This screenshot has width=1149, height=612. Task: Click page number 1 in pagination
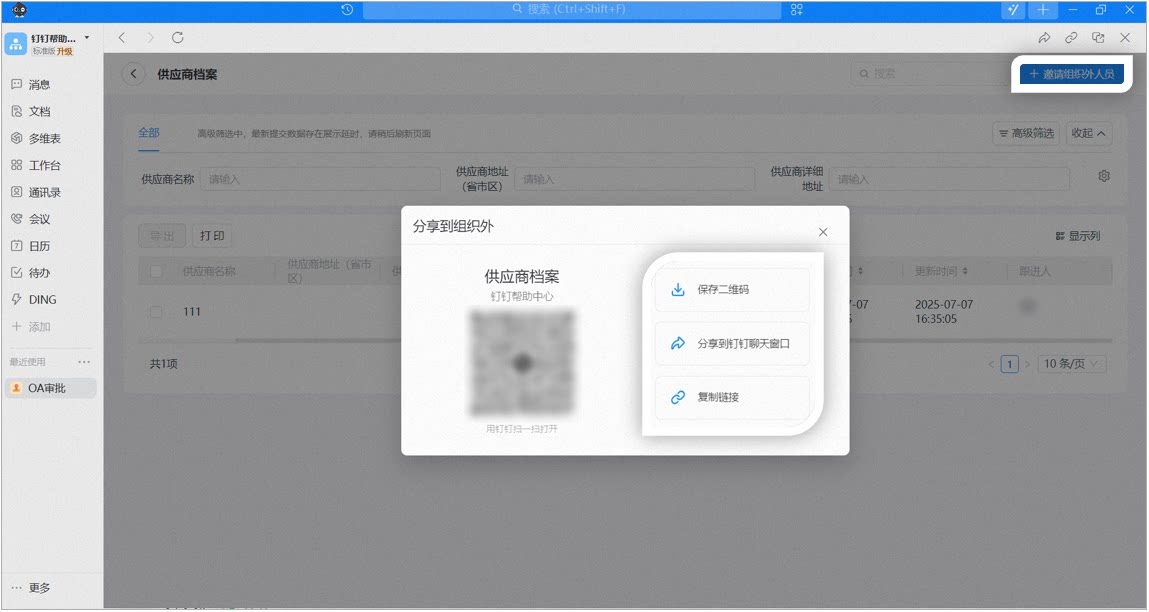pos(1010,364)
